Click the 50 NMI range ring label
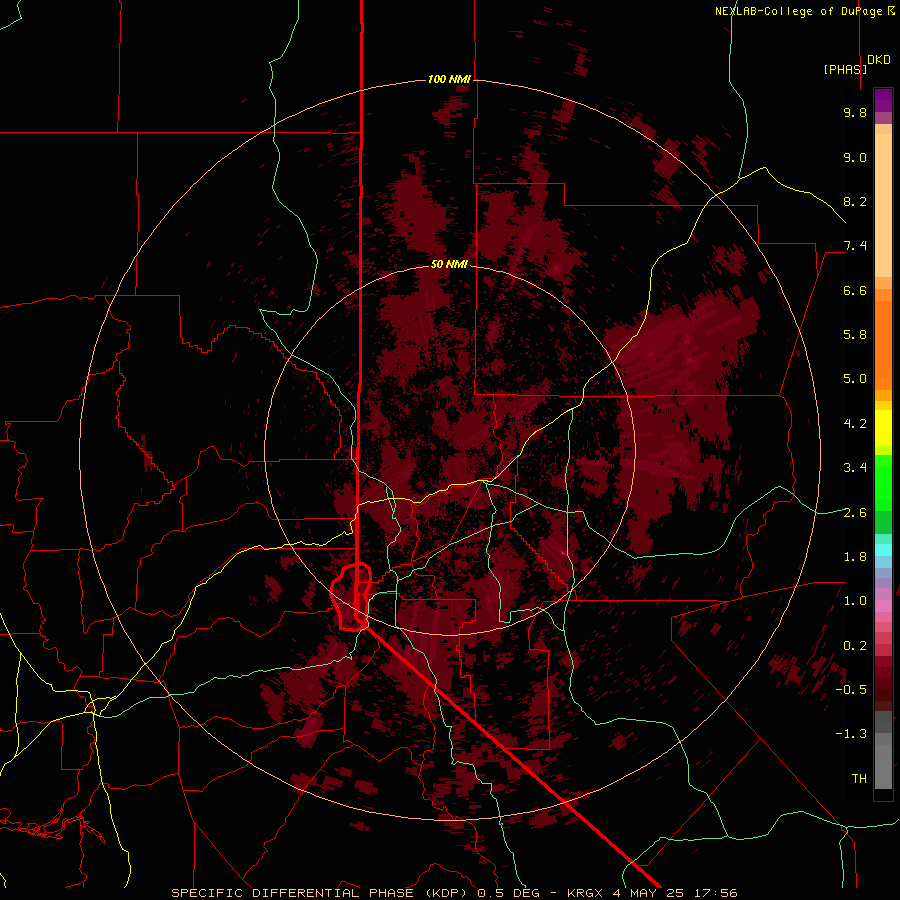This screenshot has width=900, height=900. (449, 264)
